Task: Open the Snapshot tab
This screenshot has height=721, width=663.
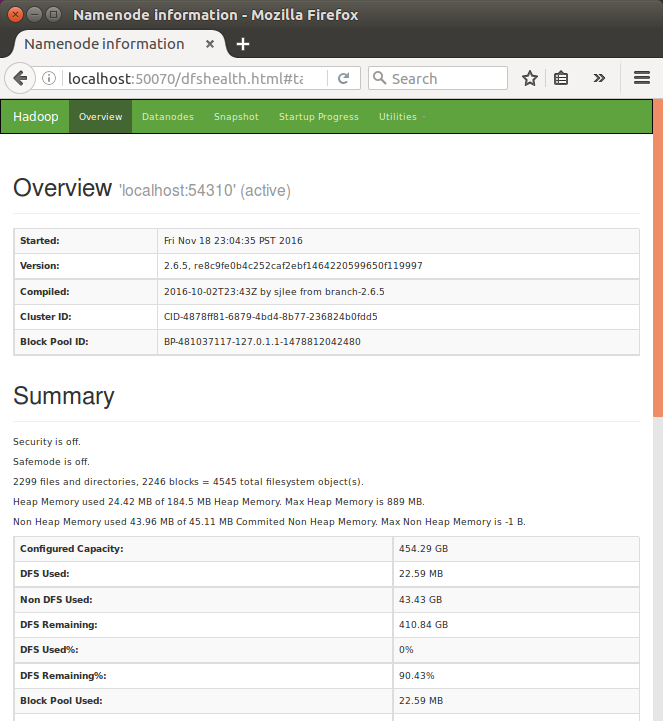Action: (236, 117)
